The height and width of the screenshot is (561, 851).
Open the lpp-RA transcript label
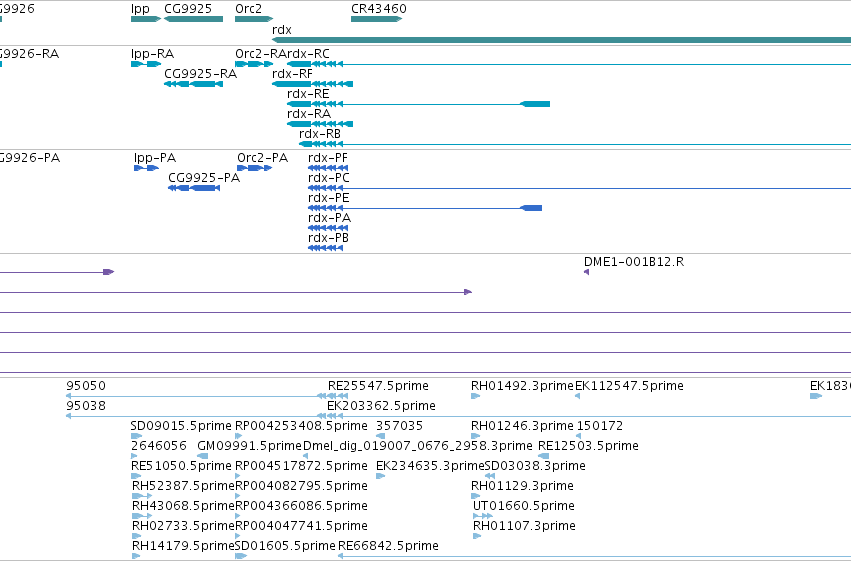click(x=152, y=54)
